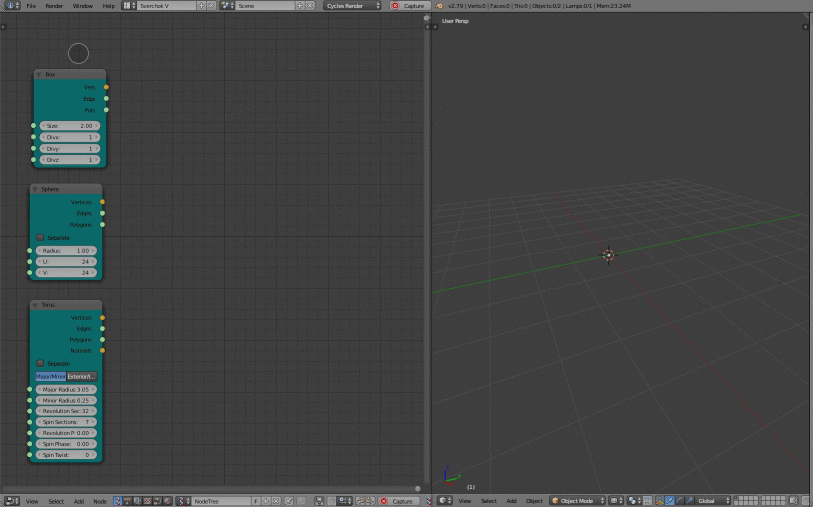Screen dimensions: 813x507
Task: Click the Blender logo next to version text
Action: tap(440, 5)
